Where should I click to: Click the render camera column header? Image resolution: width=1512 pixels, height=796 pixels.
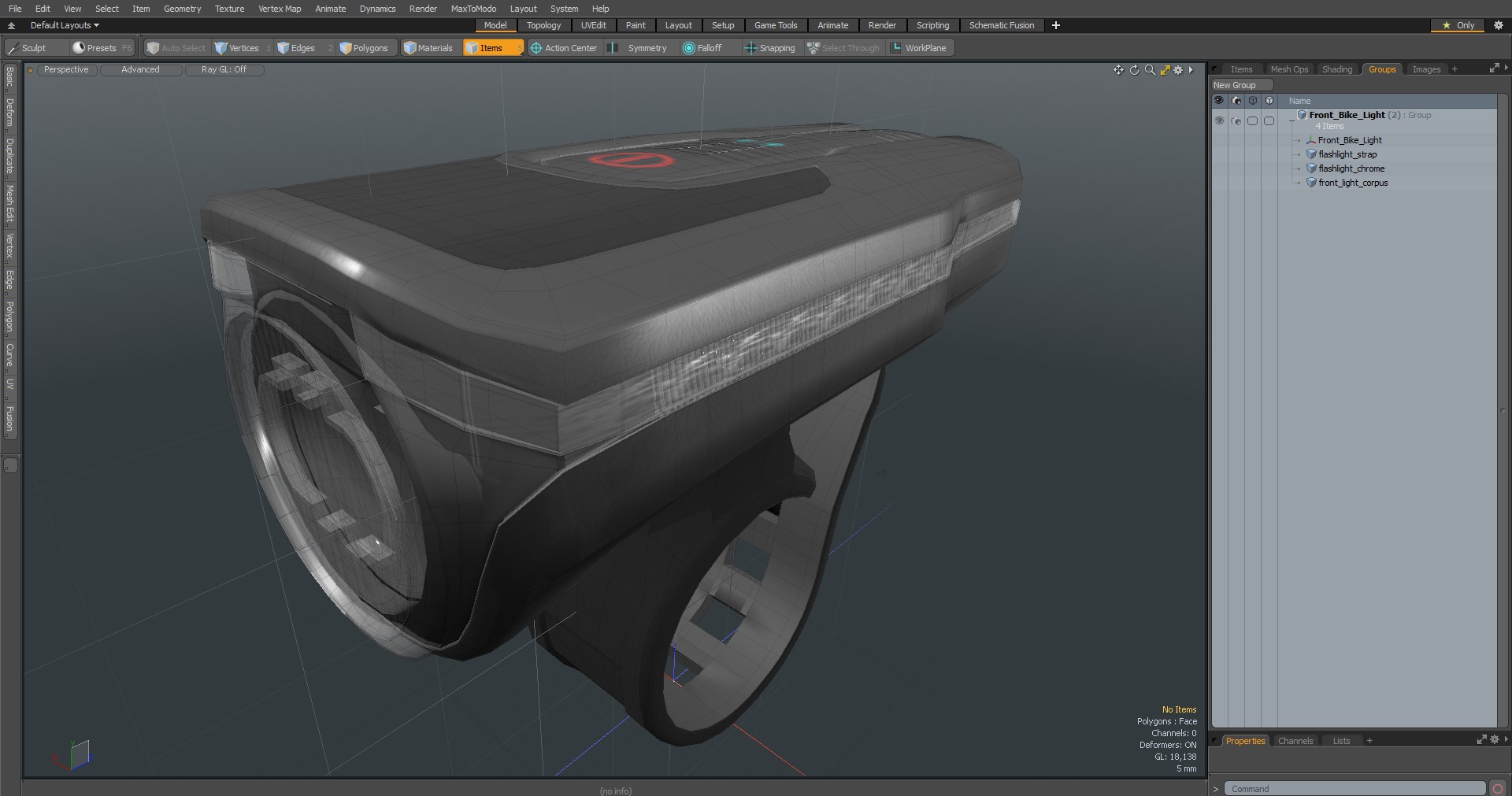point(1236,101)
